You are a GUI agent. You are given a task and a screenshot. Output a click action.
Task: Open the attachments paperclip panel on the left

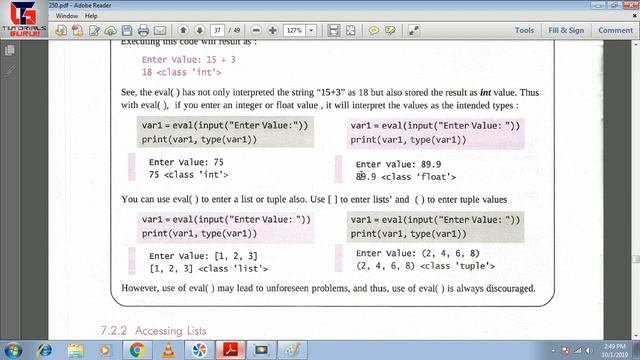tap(10, 71)
